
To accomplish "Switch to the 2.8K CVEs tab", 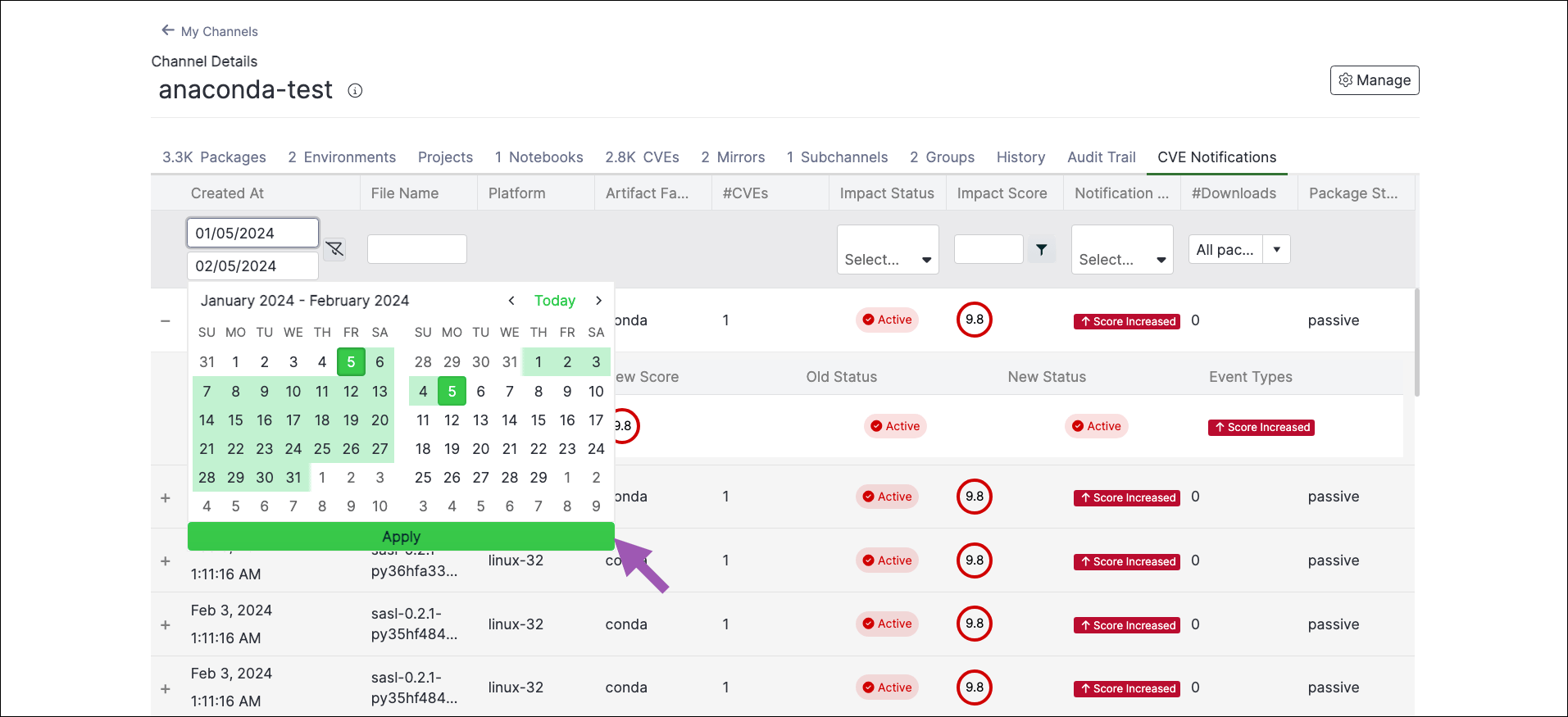I will [x=642, y=157].
